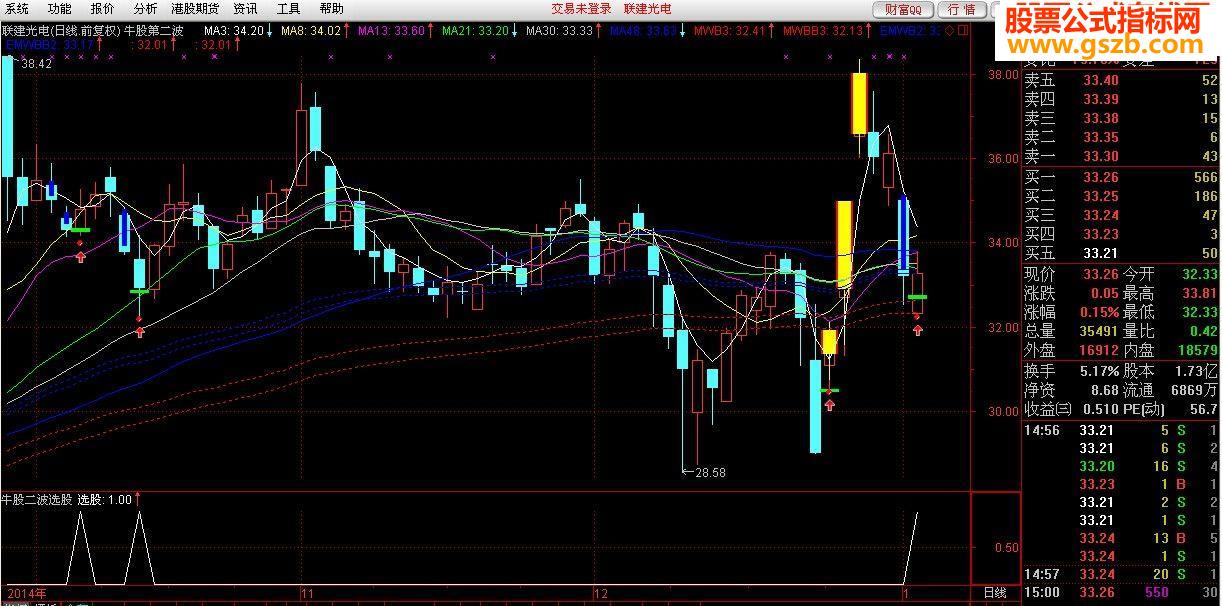
Task: Click the diamond icon above price axis
Action: click(948, 31)
